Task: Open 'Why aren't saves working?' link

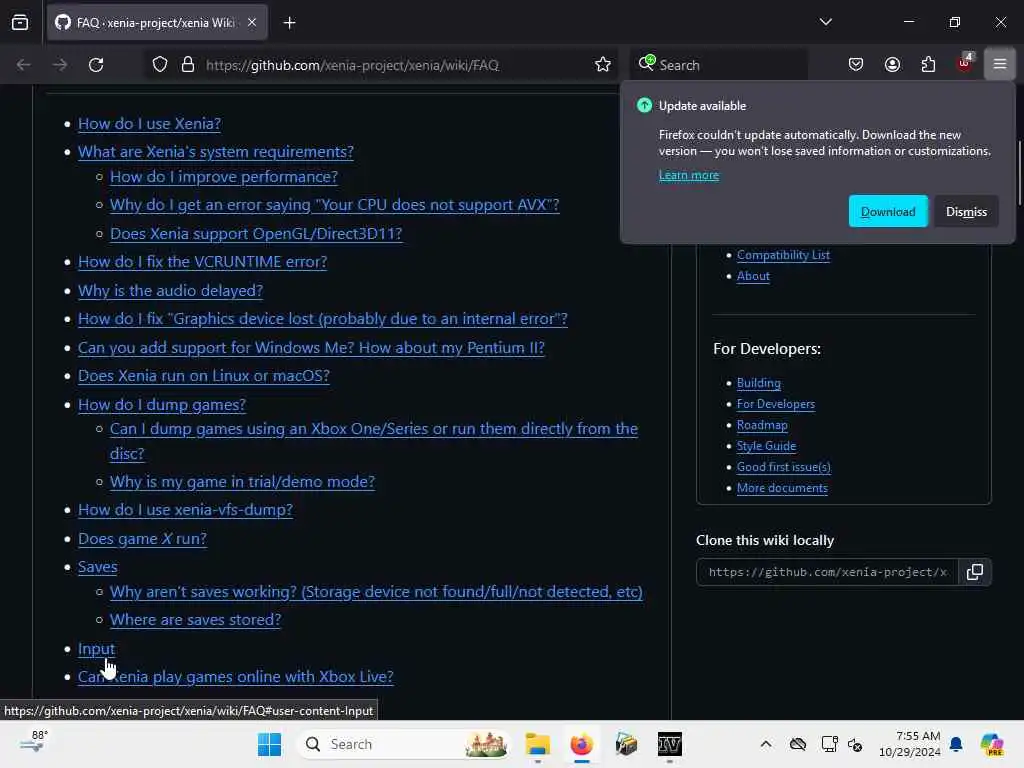Action: click(376, 591)
